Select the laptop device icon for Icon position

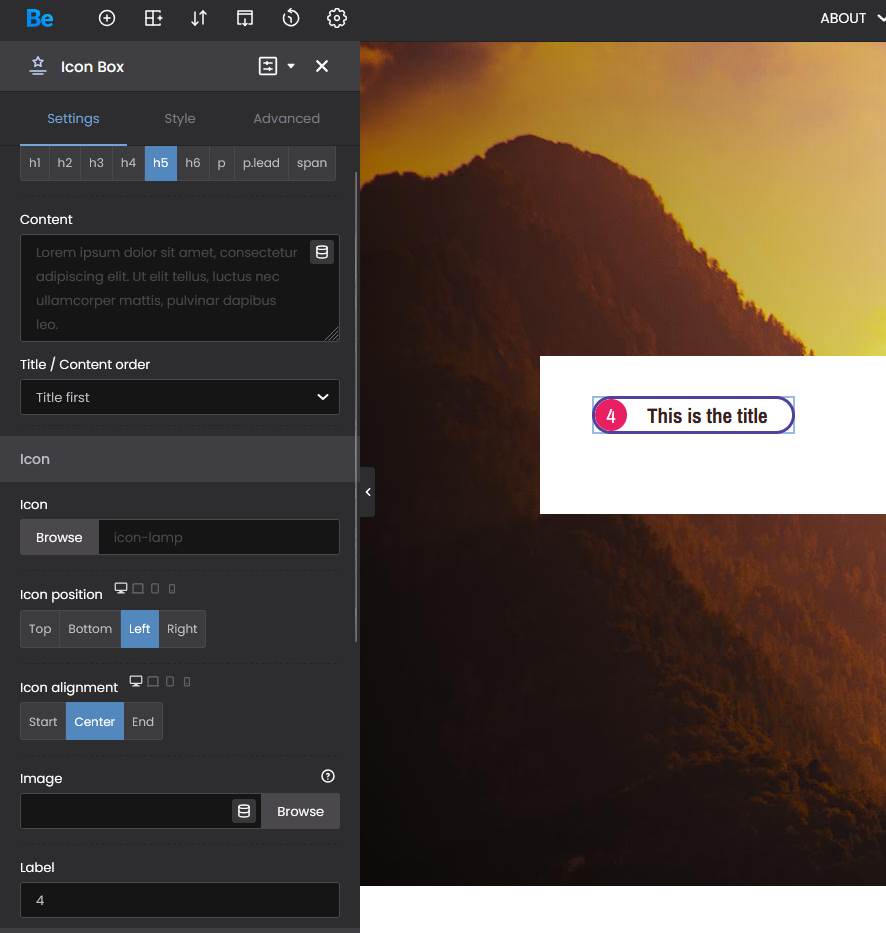(x=138, y=589)
